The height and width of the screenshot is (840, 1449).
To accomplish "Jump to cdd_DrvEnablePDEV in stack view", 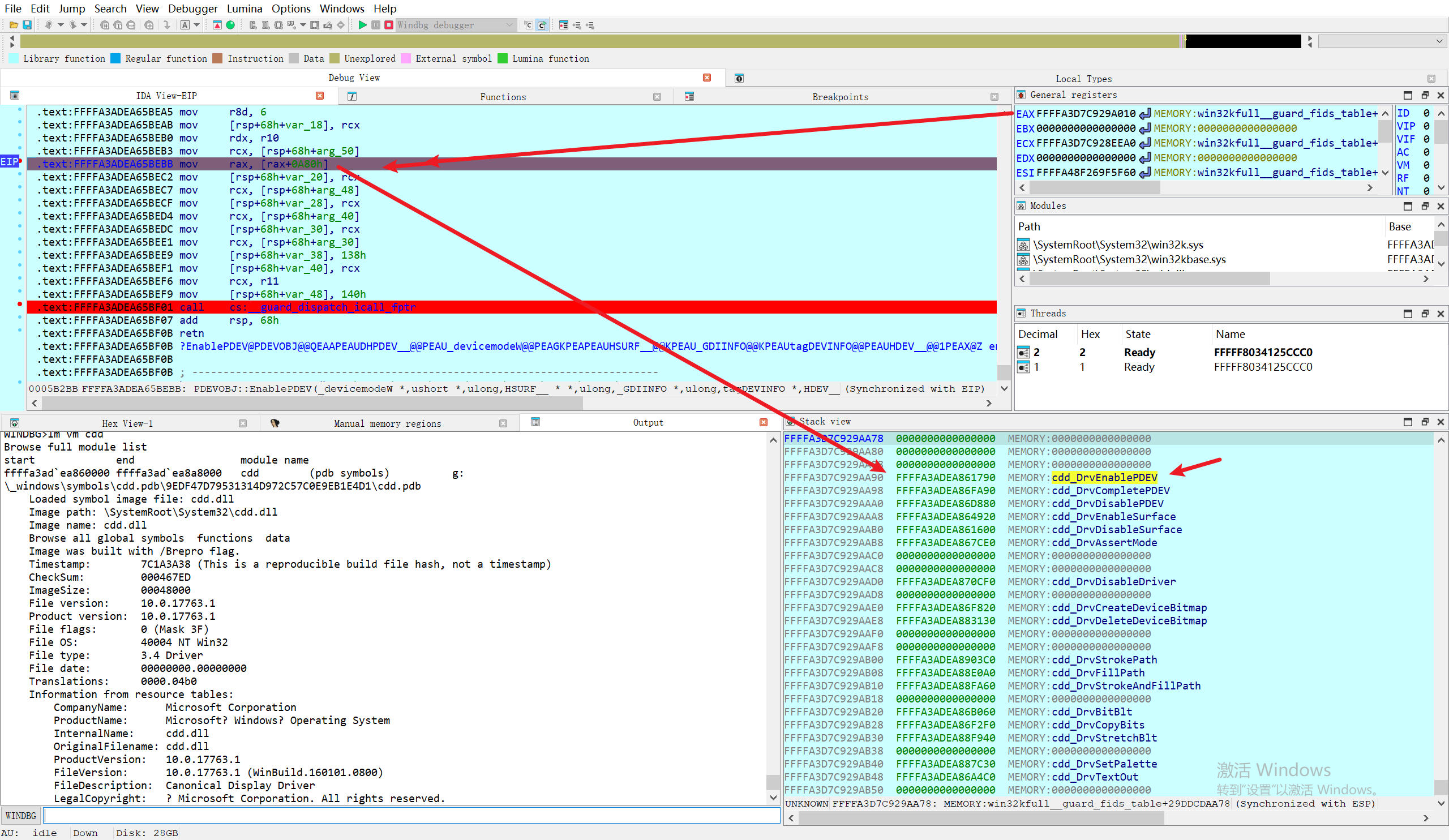I will [1104, 478].
